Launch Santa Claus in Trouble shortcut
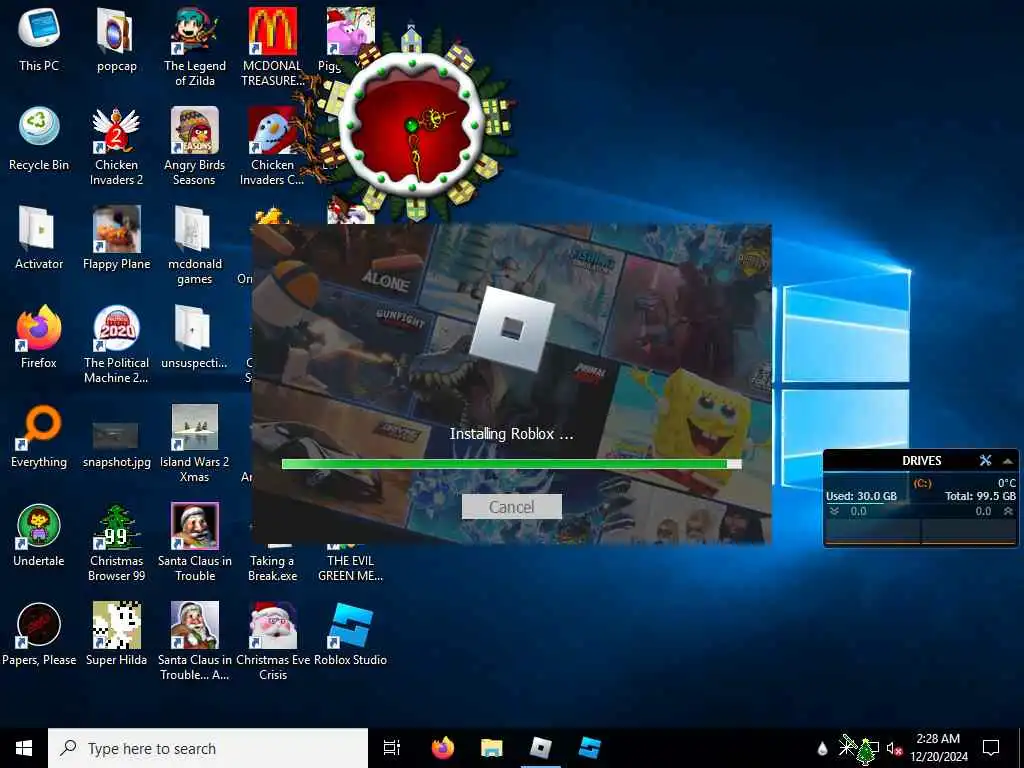The height and width of the screenshot is (768, 1024). click(195, 542)
